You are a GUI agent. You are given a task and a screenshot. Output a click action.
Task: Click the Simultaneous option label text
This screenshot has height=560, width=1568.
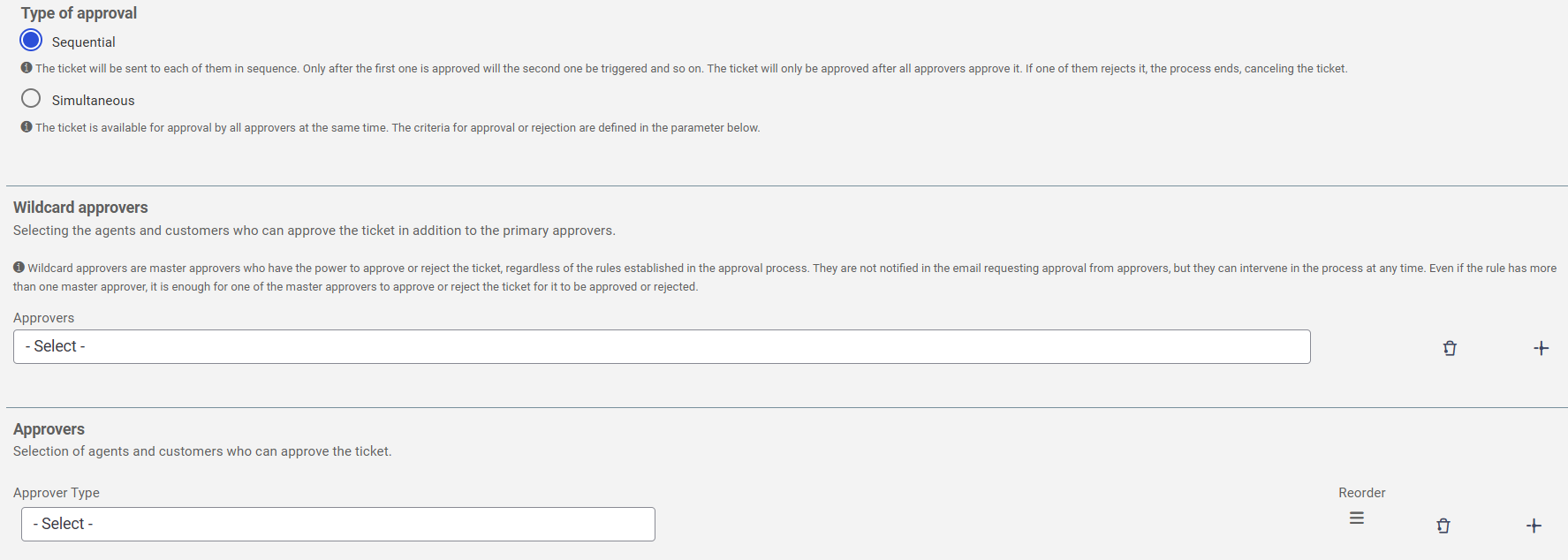93,101
